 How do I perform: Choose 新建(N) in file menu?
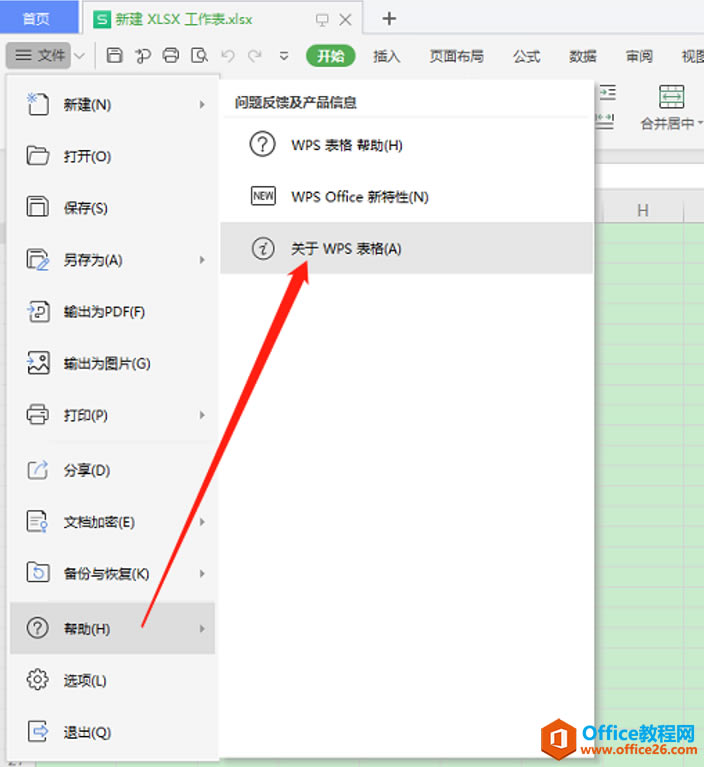(x=113, y=104)
